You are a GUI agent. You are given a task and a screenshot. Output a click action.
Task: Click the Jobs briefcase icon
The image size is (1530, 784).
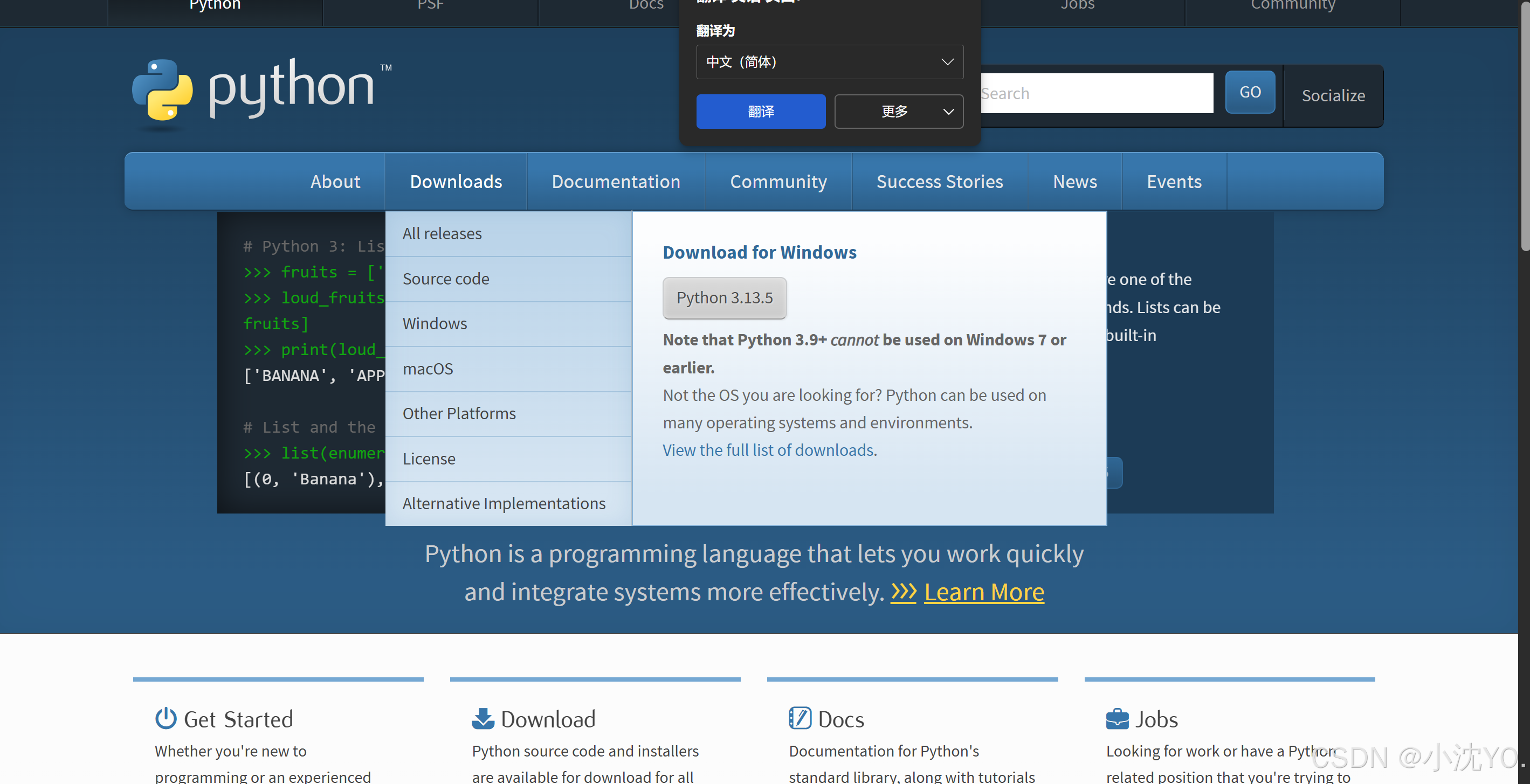click(x=1117, y=719)
